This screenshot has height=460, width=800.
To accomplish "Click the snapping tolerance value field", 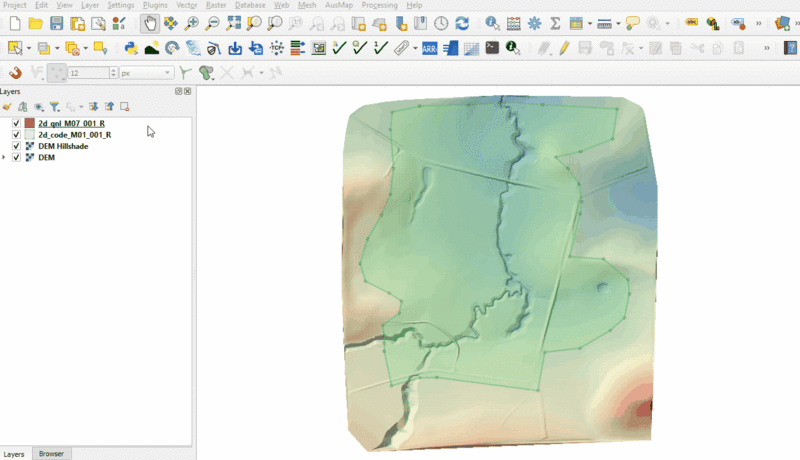I will click(86, 73).
